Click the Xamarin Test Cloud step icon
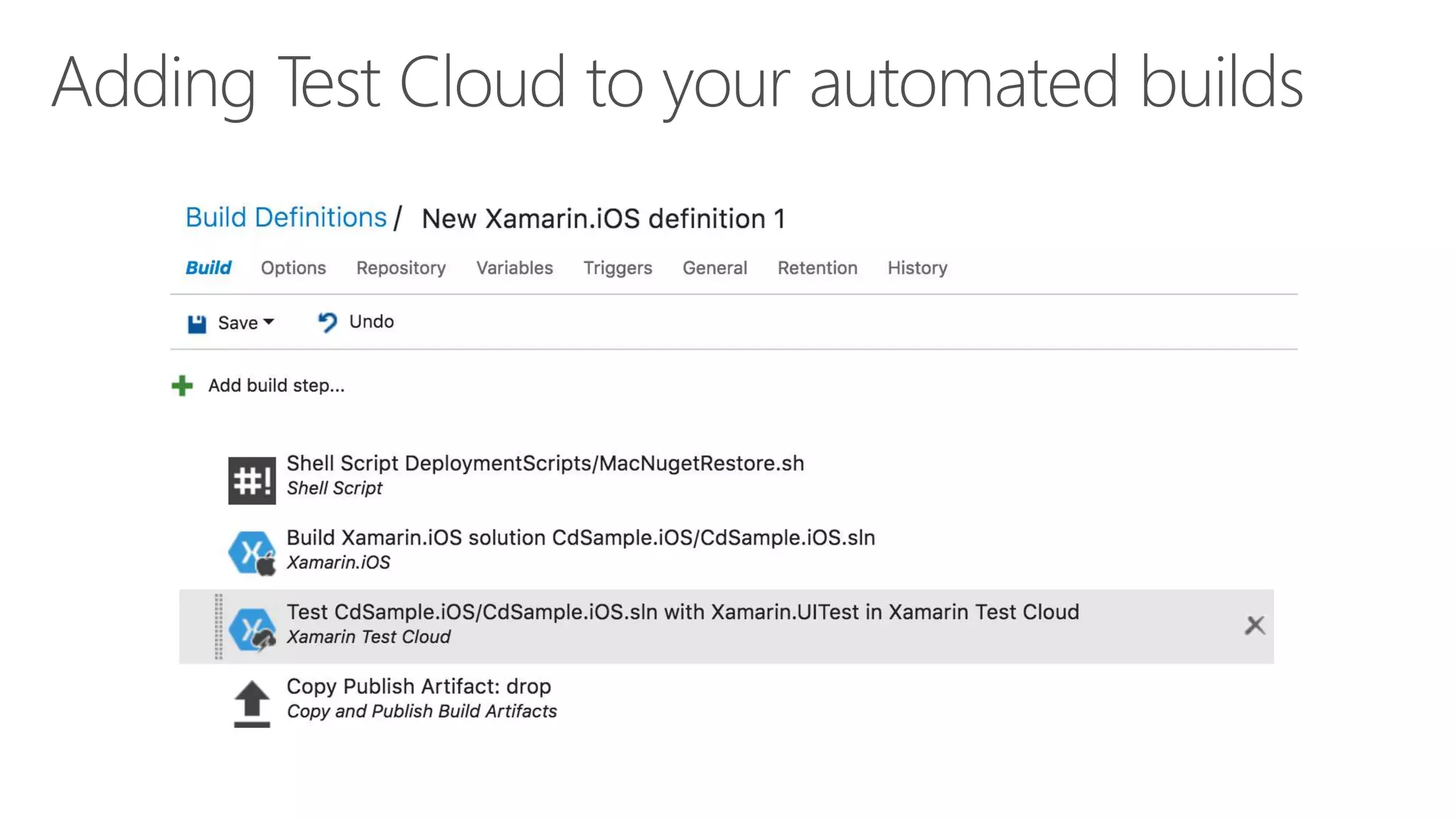 coord(252,628)
